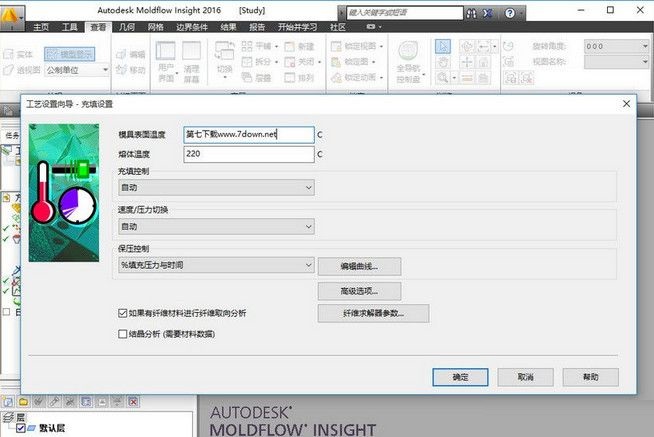Expand the 锁定视图 dropdown arrow
This screenshot has width=654, height=437.
381,46
